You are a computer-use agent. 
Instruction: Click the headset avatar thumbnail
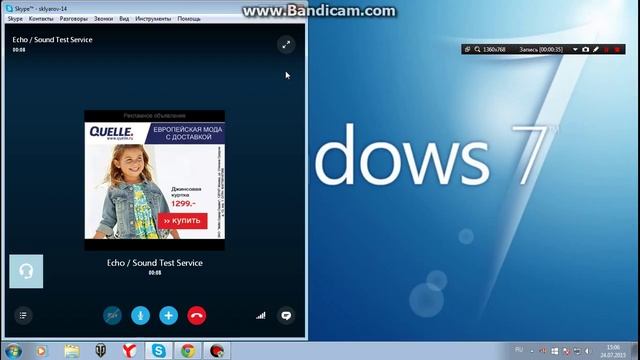point(26,271)
